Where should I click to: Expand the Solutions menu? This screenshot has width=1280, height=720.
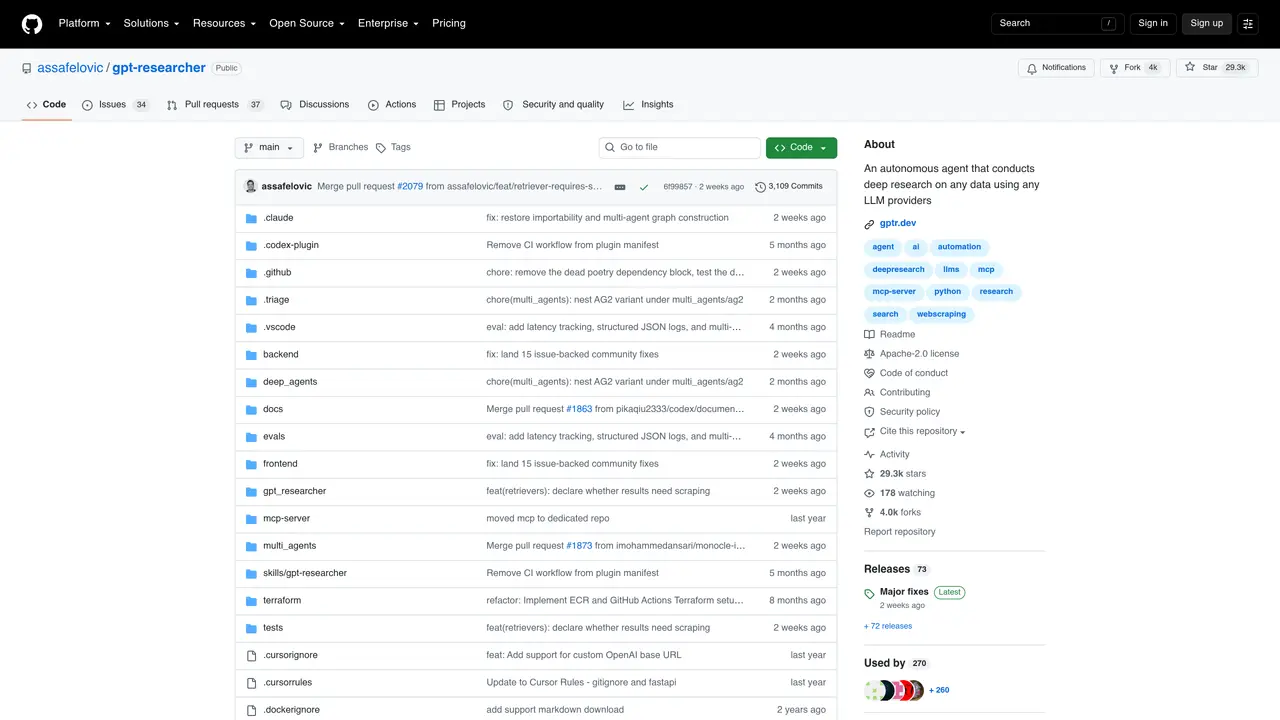pos(151,23)
